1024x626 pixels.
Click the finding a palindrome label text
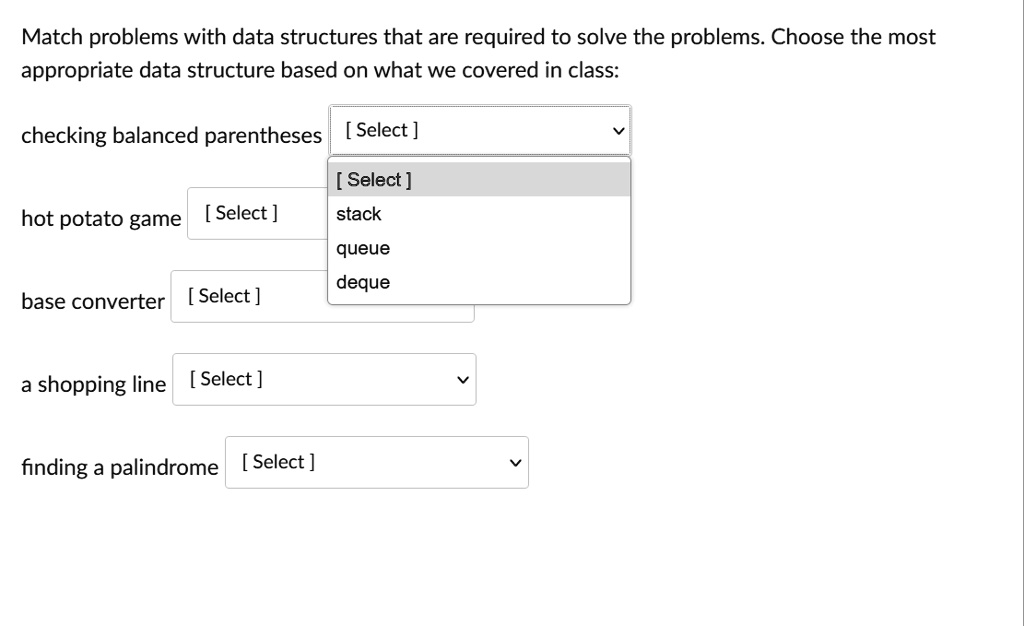(120, 467)
